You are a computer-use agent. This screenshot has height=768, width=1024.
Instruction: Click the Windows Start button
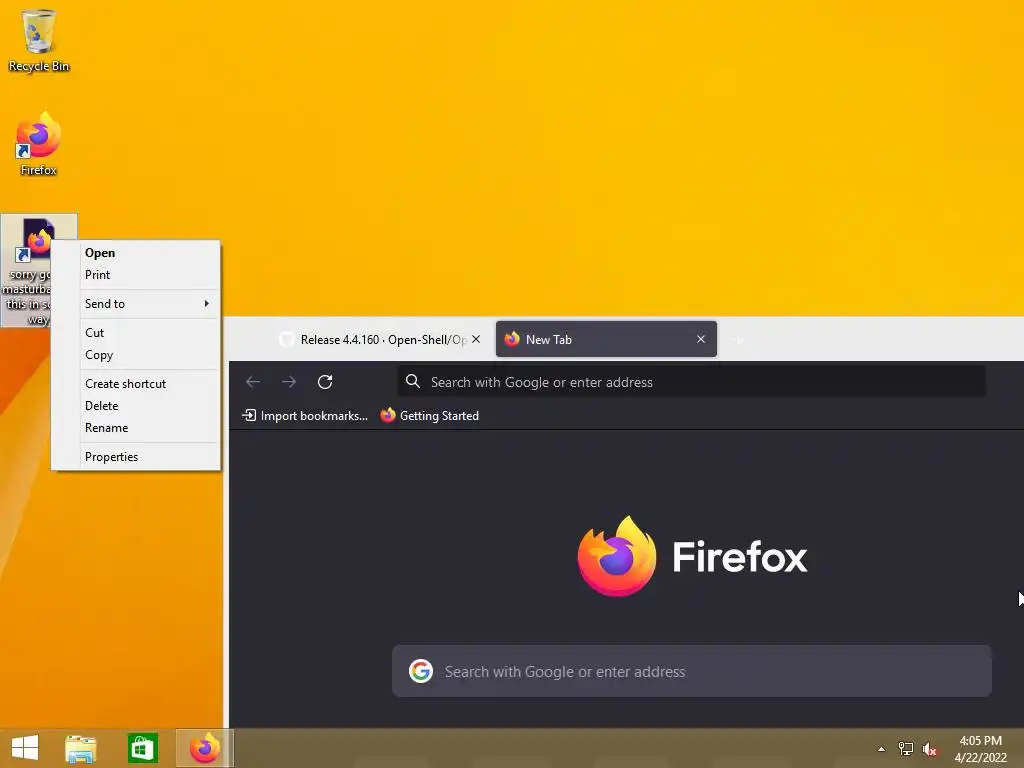[25, 748]
